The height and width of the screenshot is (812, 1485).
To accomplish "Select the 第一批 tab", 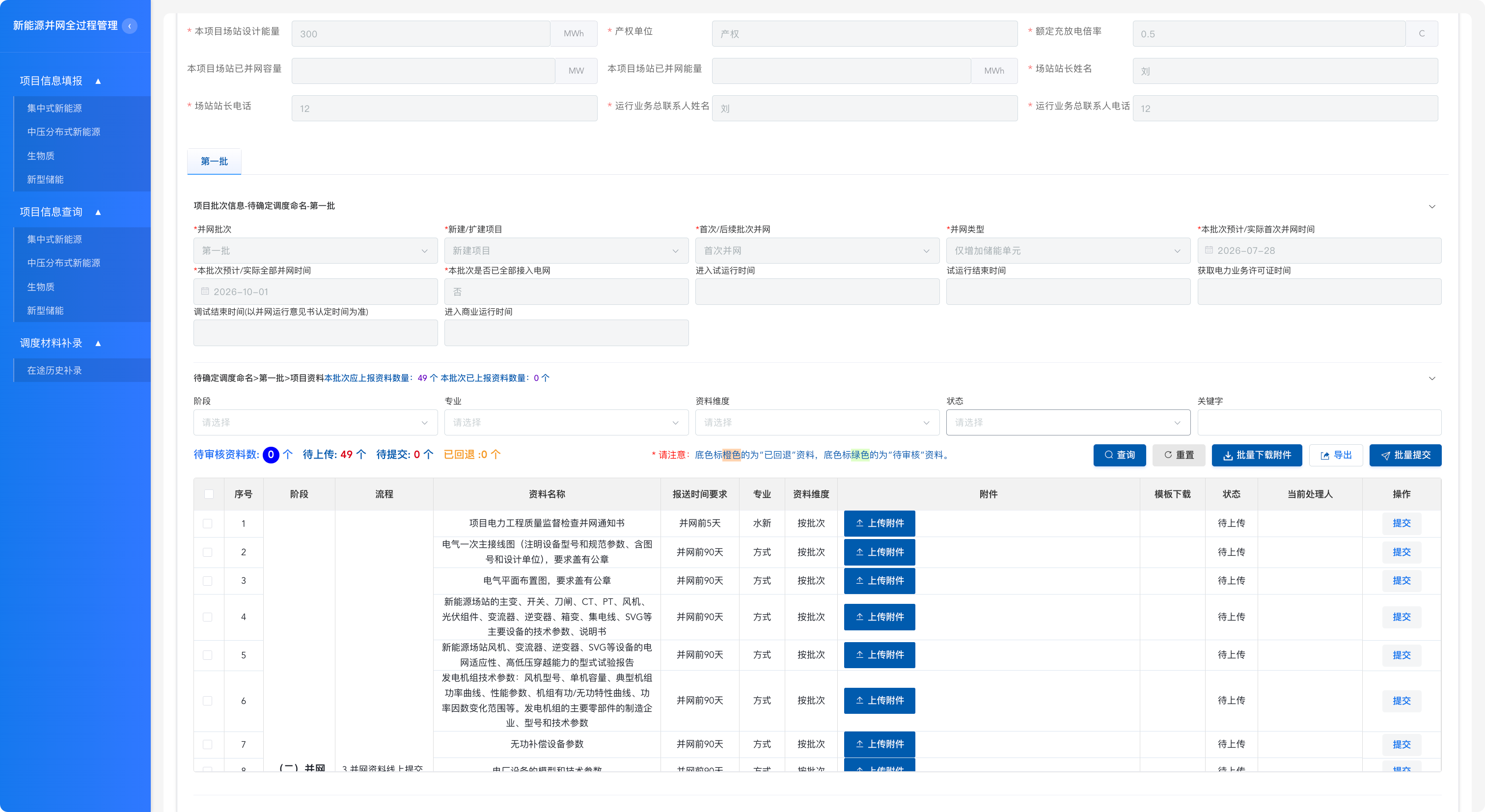I will (214, 162).
